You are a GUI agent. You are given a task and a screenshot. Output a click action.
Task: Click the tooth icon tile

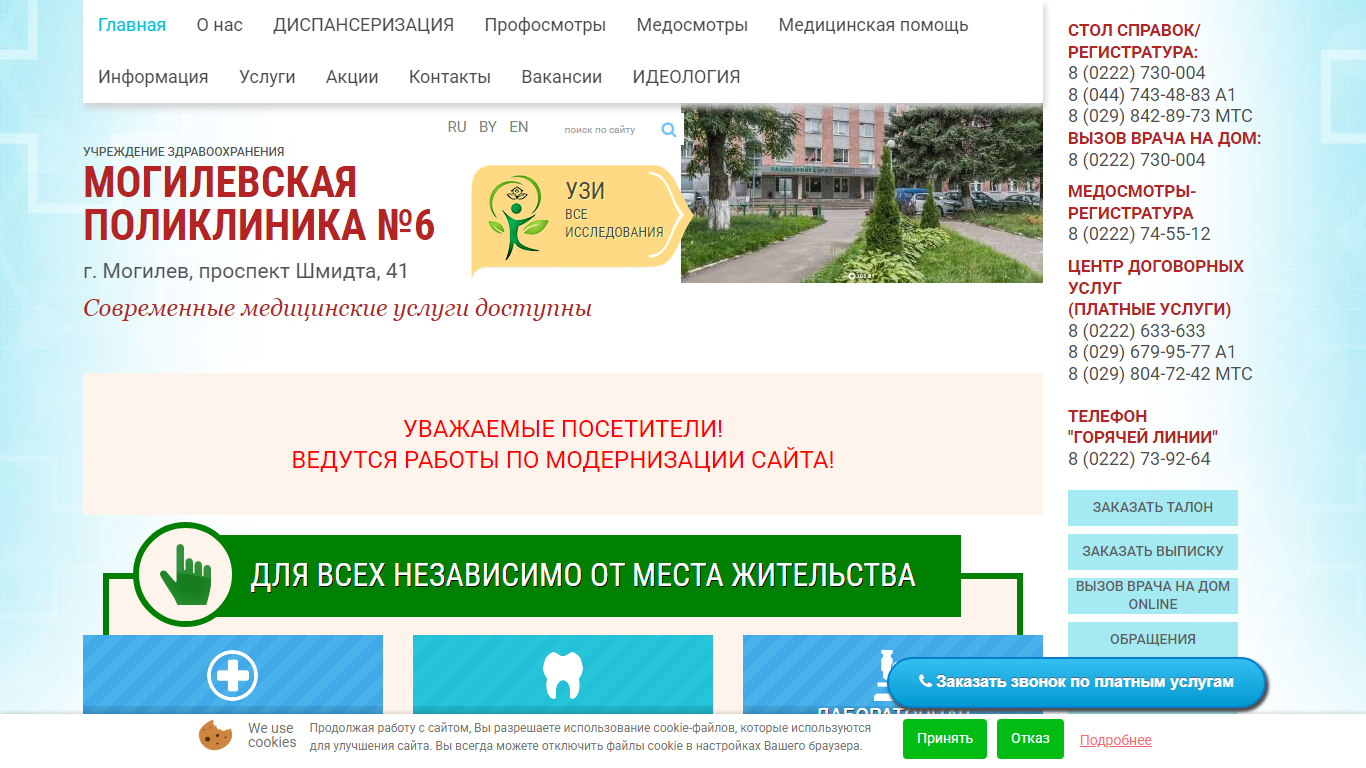point(563,675)
